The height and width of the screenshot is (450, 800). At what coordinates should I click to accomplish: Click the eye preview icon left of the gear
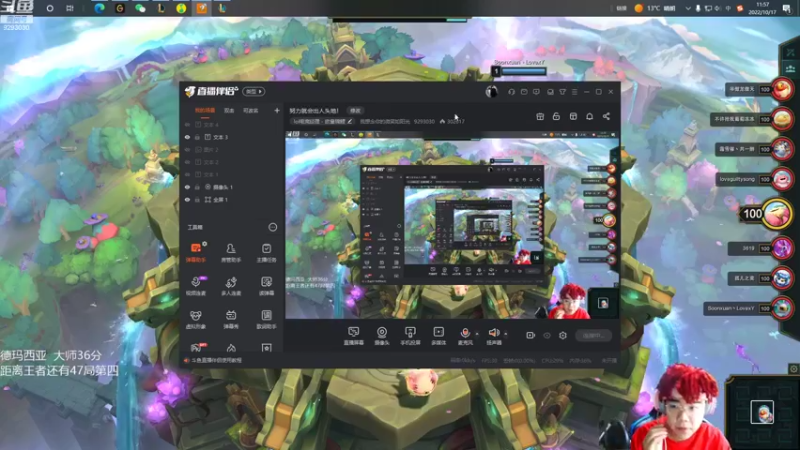click(547, 335)
